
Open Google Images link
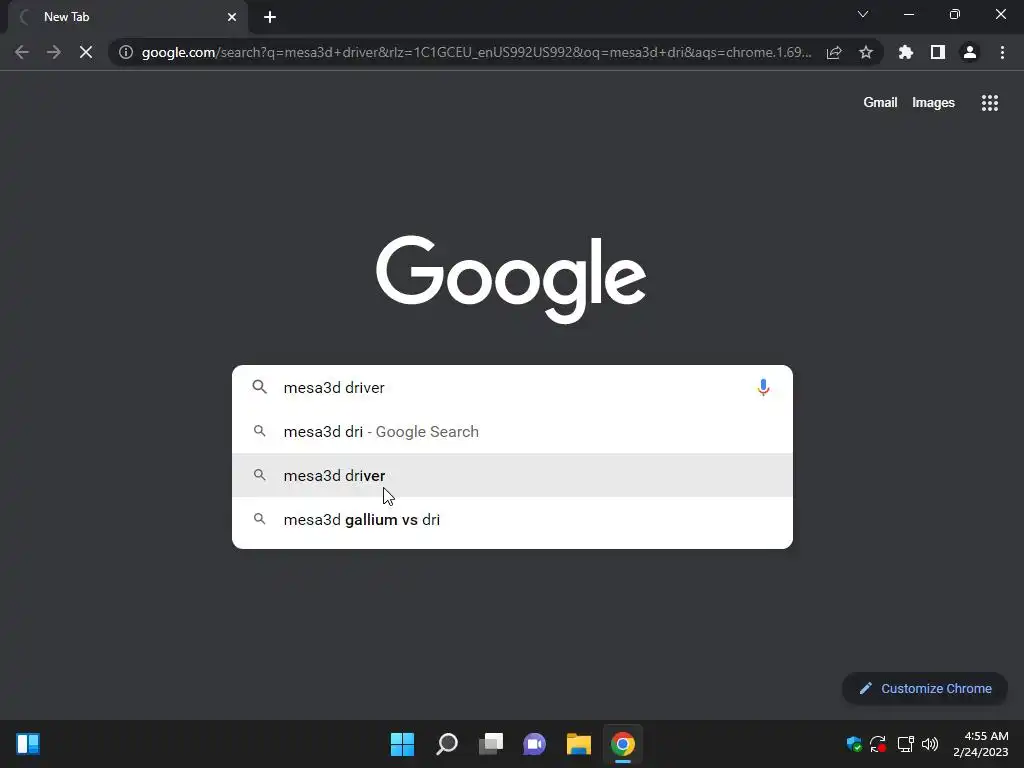coord(933,103)
